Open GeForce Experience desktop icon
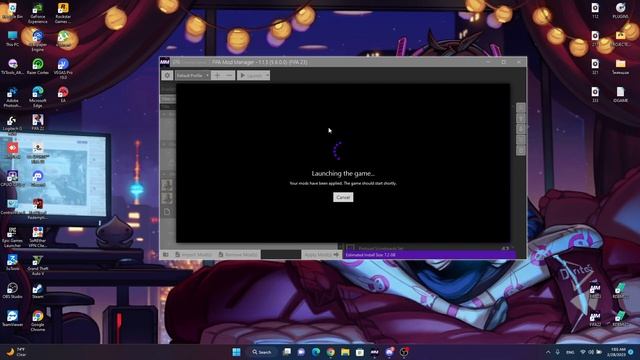The height and width of the screenshot is (360, 640). point(38,13)
